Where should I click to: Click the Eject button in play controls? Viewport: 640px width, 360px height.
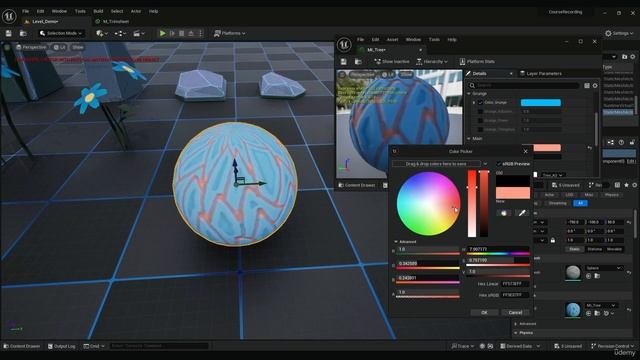coord(191,33)
